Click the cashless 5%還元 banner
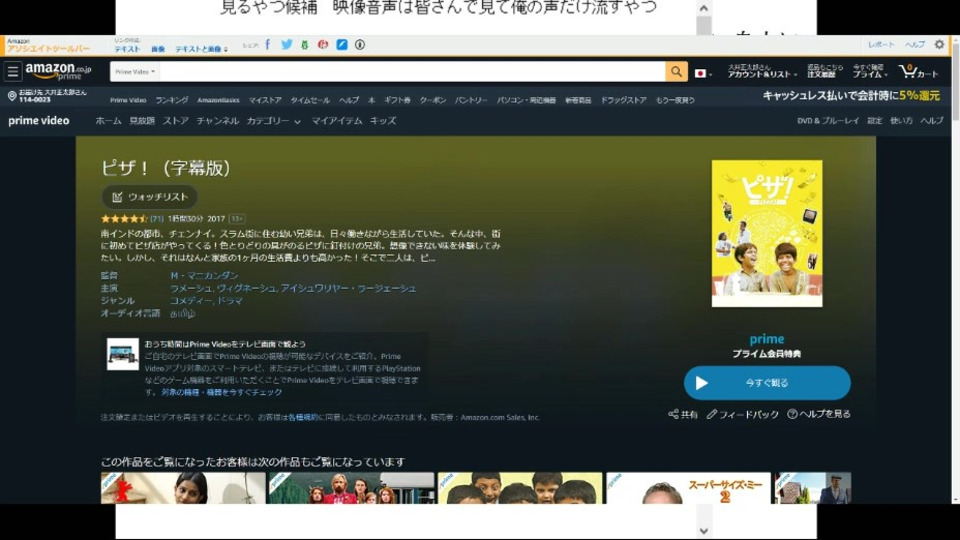This screenshot has height=540, width=960. 851,96
